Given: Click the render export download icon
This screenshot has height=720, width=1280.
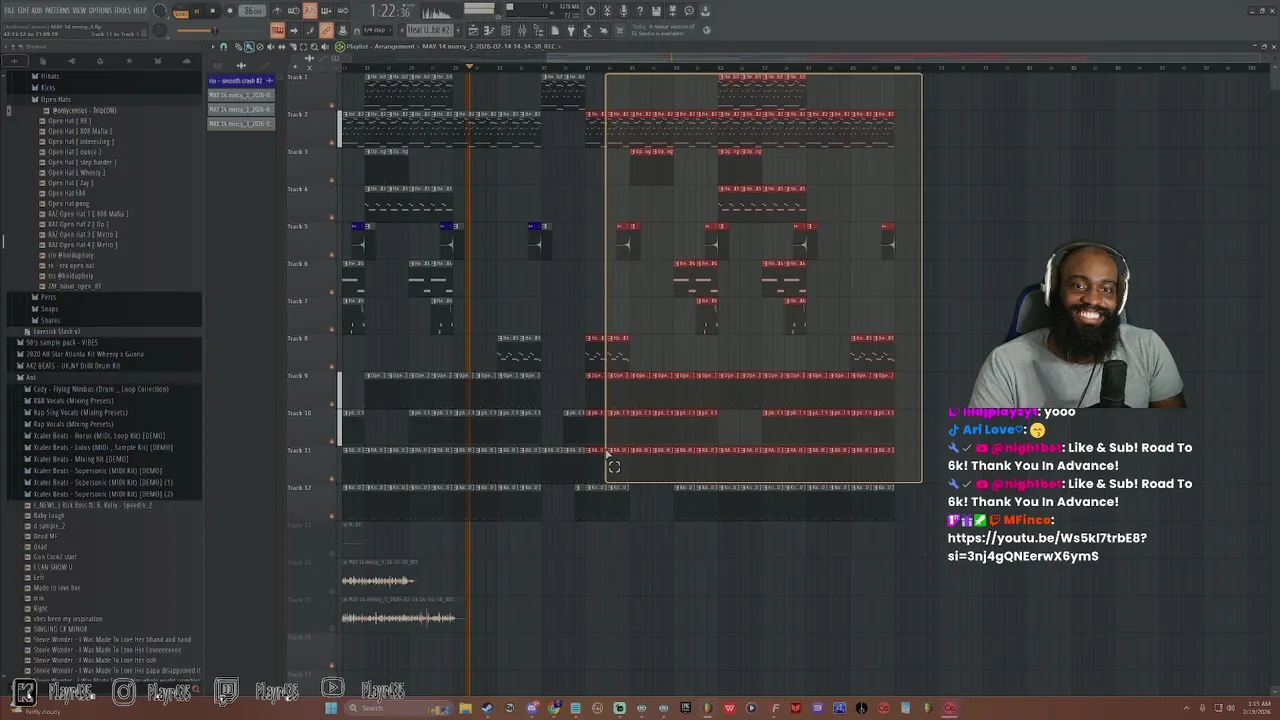Looking at the screenshot, I should point(705,11).
